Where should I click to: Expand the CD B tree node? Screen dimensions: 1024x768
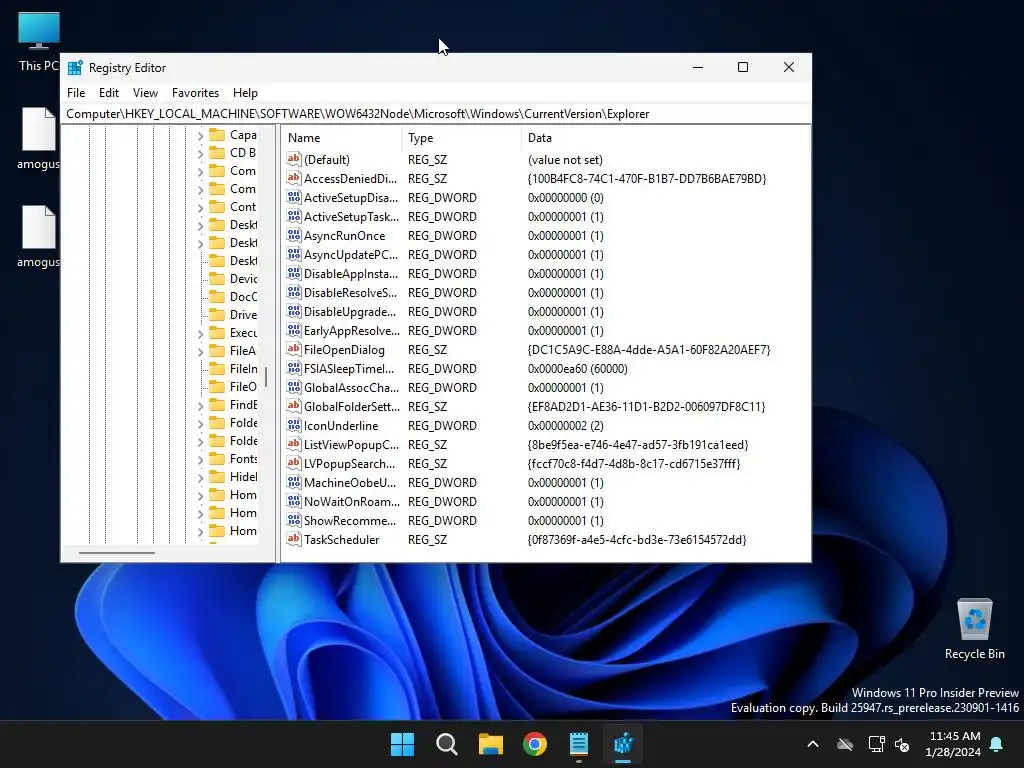pos(200,153)
